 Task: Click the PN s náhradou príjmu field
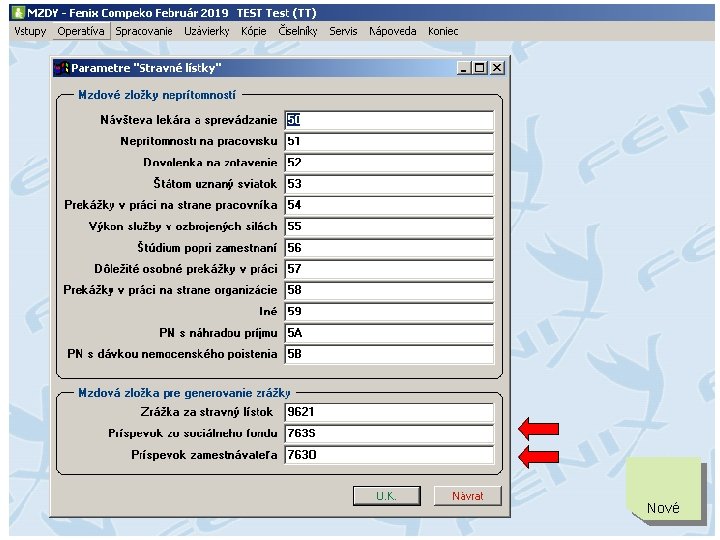pos(389,333)
